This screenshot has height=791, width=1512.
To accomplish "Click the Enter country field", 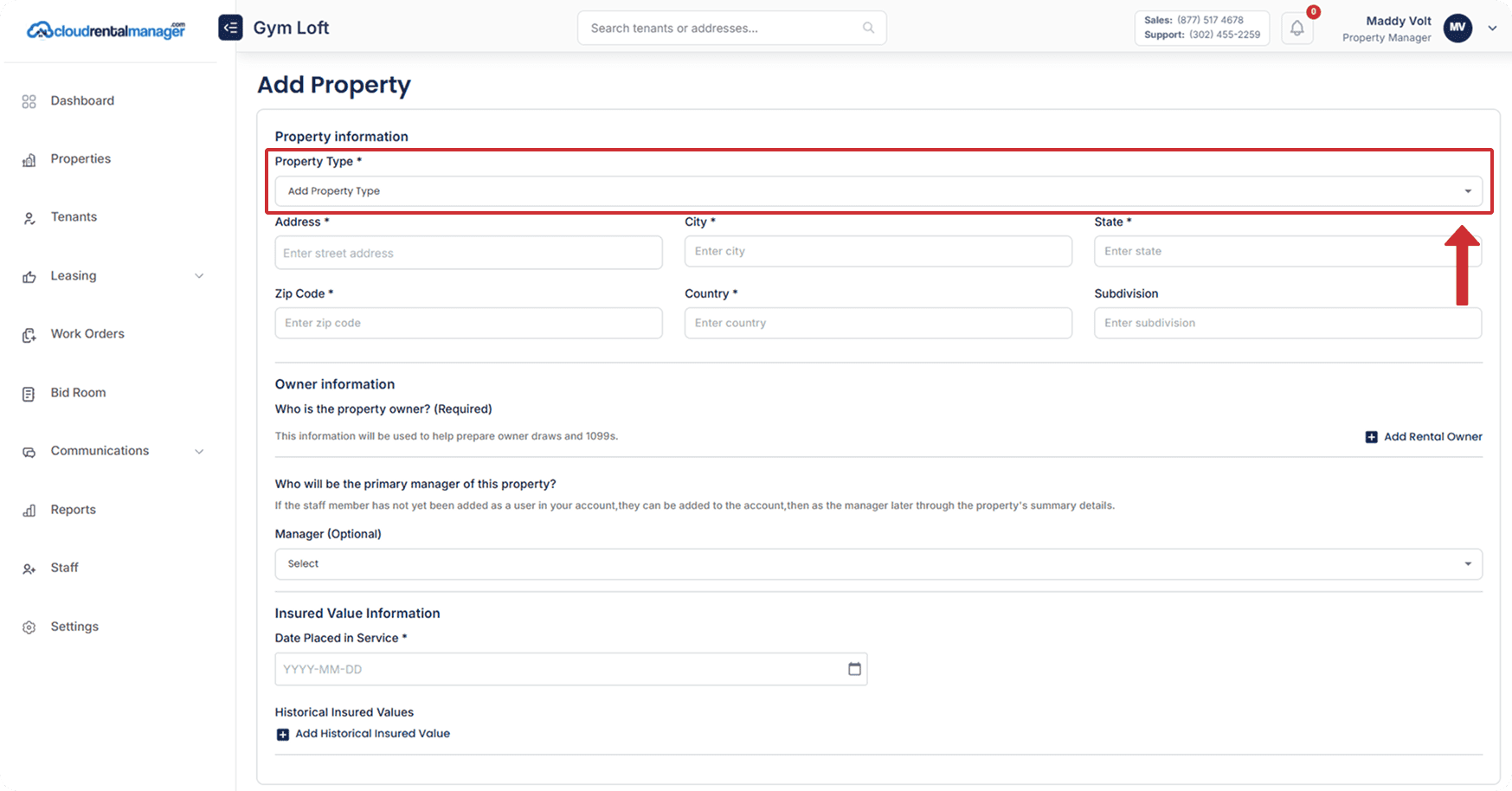I will click(878, 323).
